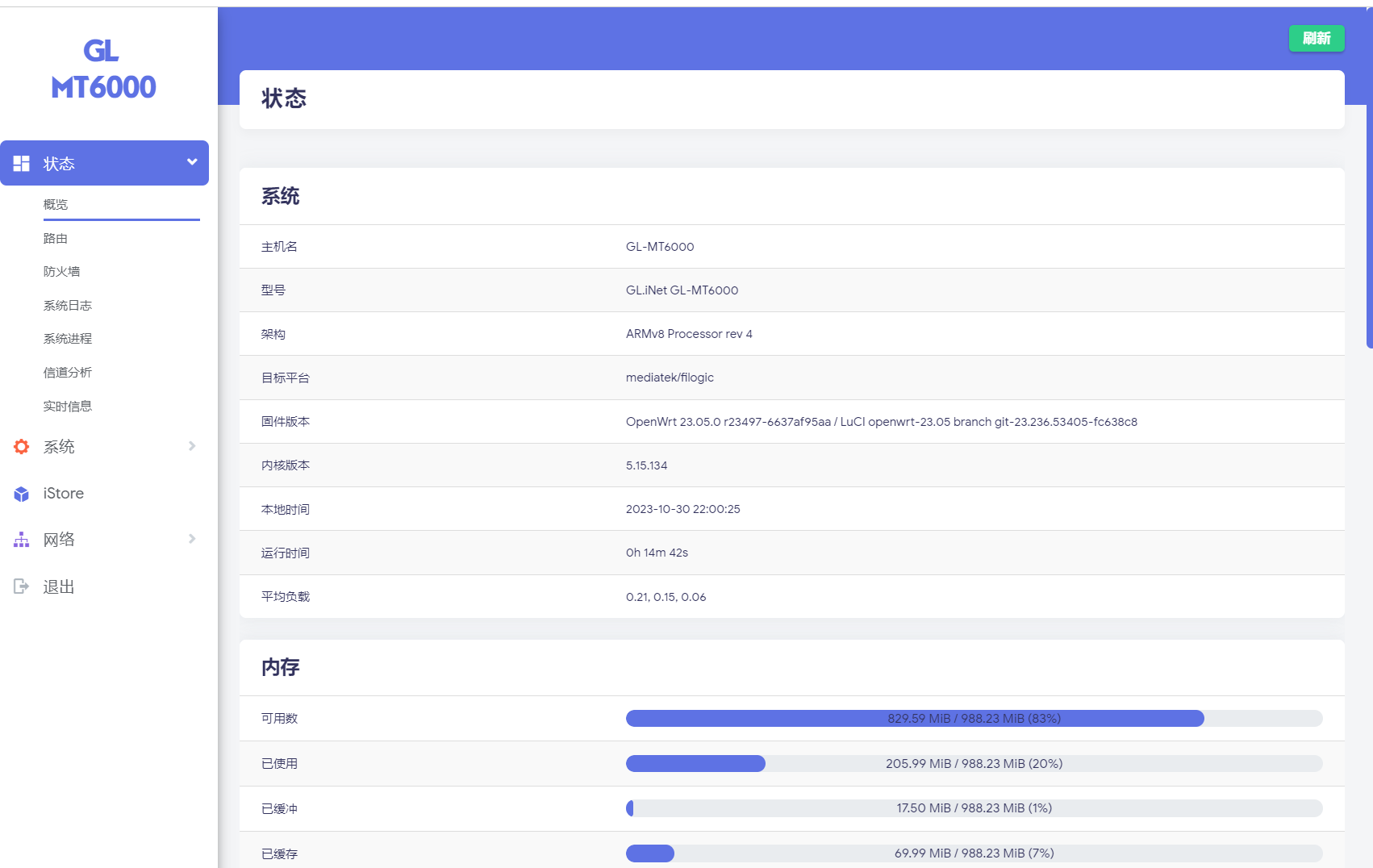View 系统日志 system log
The width and height of the screenshot is (1373, 868).
(68, 306)
